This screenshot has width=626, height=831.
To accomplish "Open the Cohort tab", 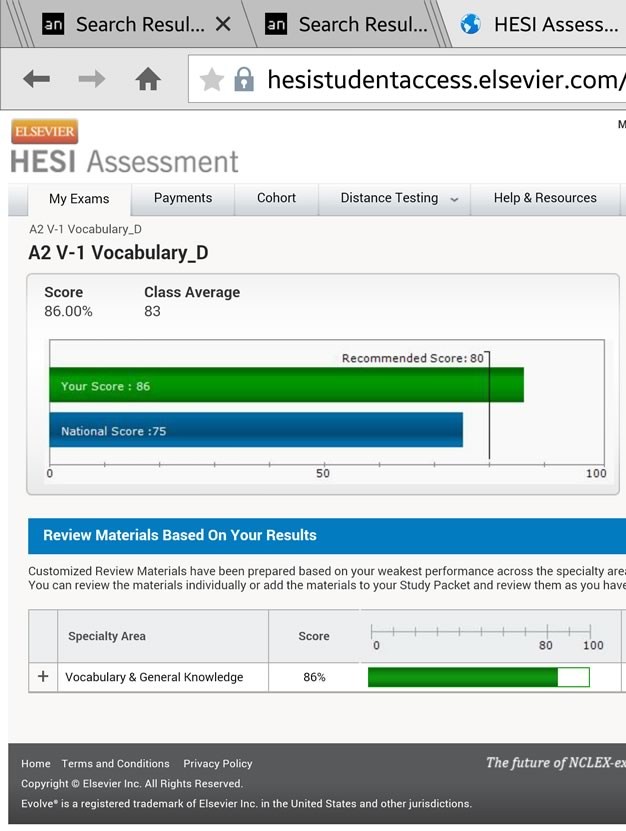I will [x=276, y=198].
